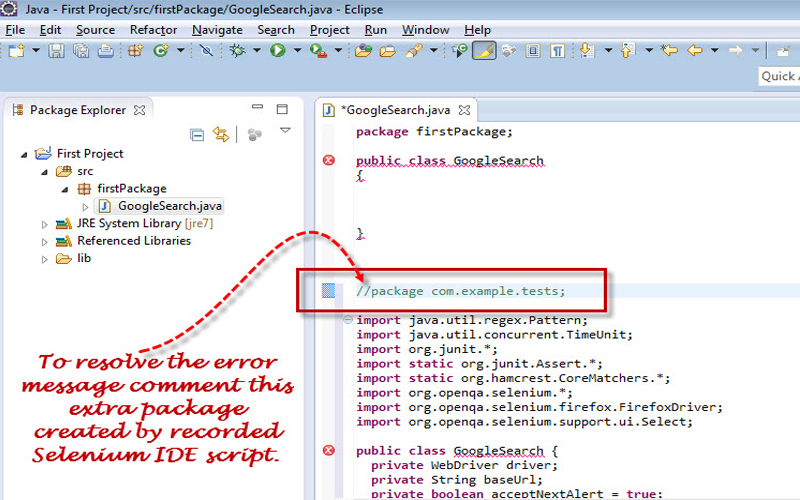Toggle Skip All Breakpoints icon

pyautogui.click(x=206, y=51)
